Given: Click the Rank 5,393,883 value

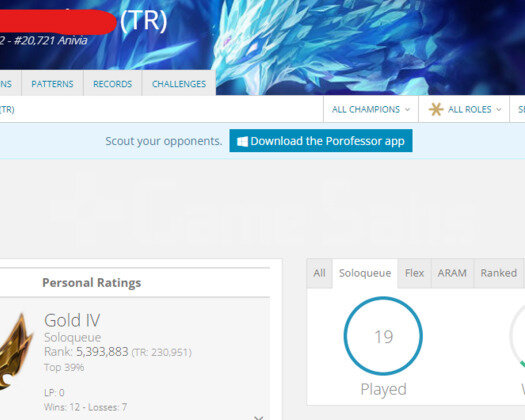Looking at the screenshot, I should point(102,352).
